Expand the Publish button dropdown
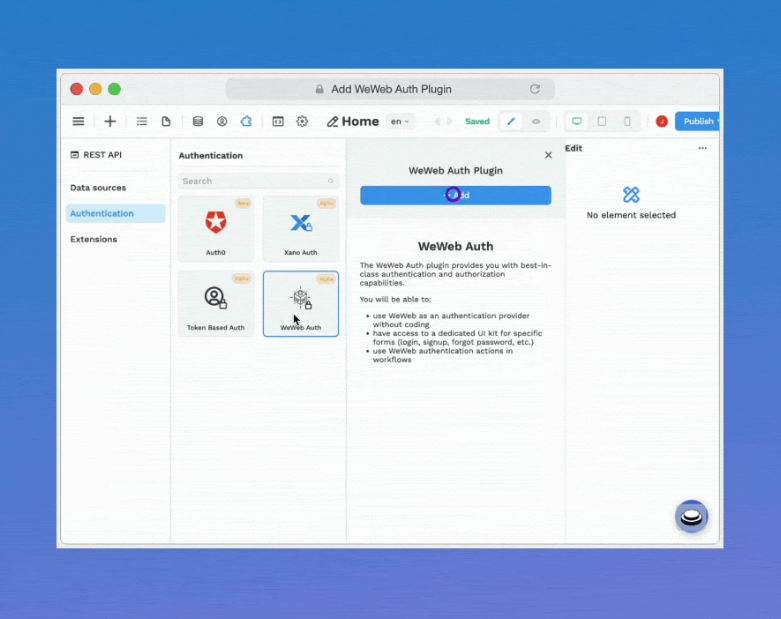This screenshot has width=781, height=619. pyautogui.click(x=716, y=121)
